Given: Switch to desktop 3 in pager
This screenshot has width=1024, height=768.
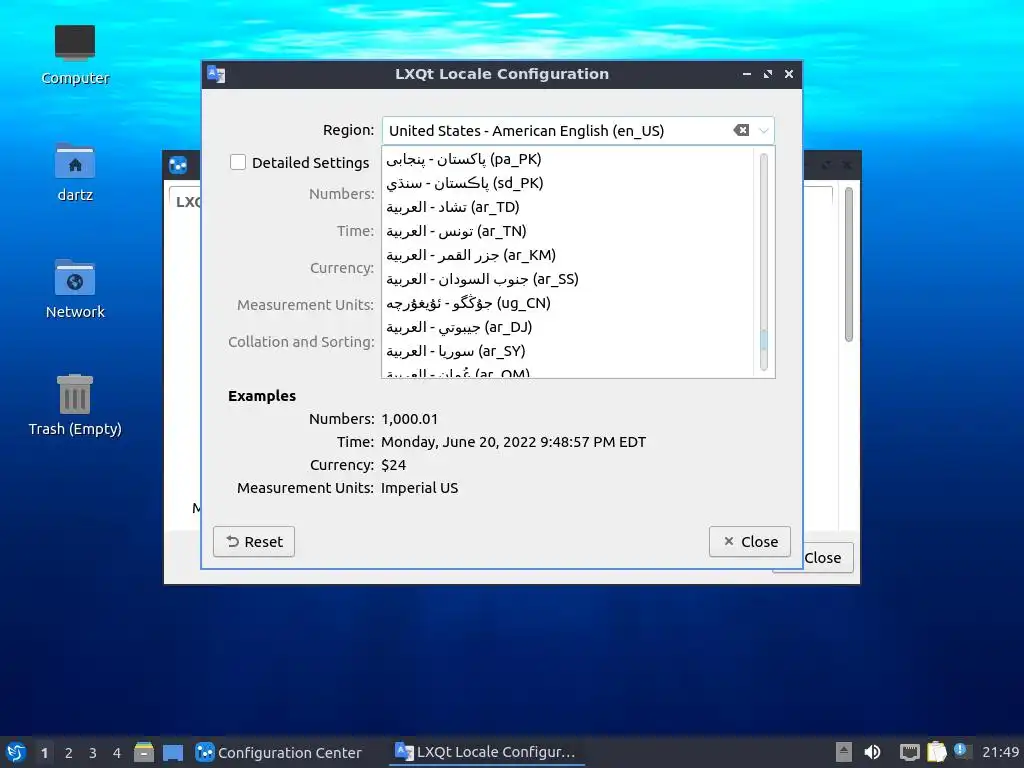Looking at the screenshot, I should tap(93, 753).
